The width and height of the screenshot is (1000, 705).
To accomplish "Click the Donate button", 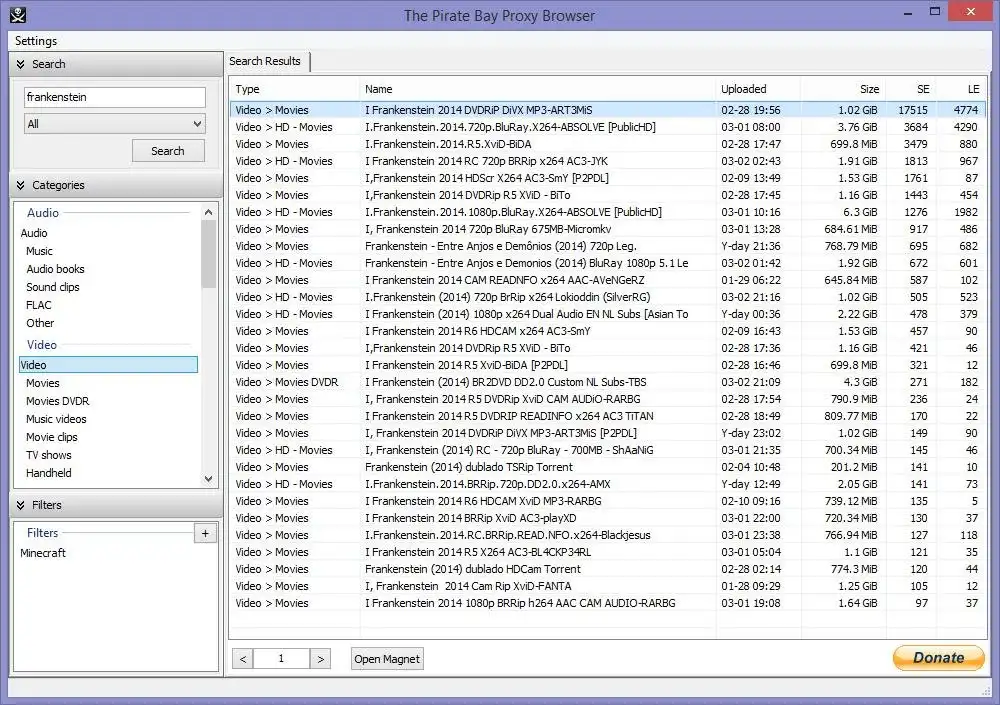I will (x=939, y=658).
